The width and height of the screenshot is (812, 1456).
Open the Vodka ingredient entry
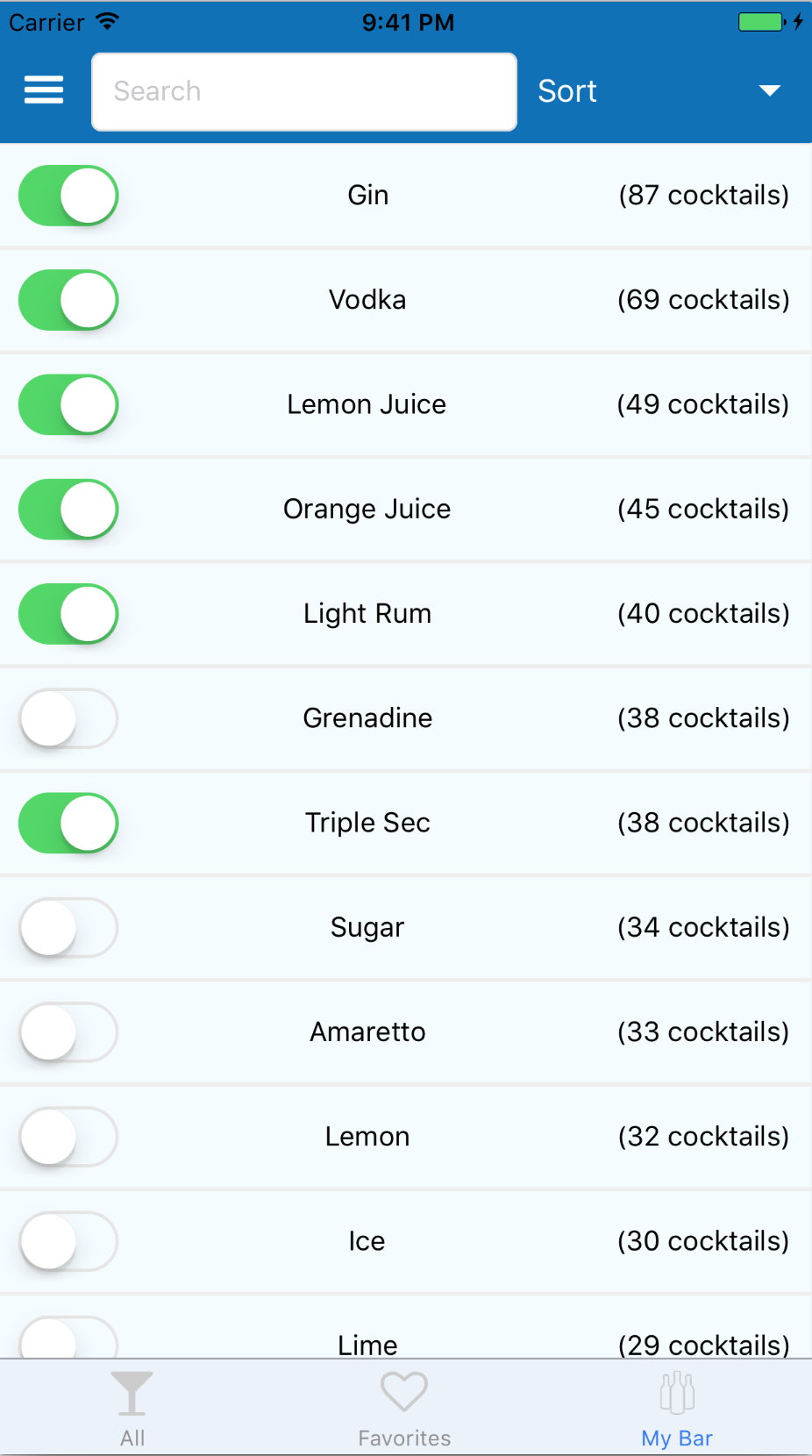(367, 299)
